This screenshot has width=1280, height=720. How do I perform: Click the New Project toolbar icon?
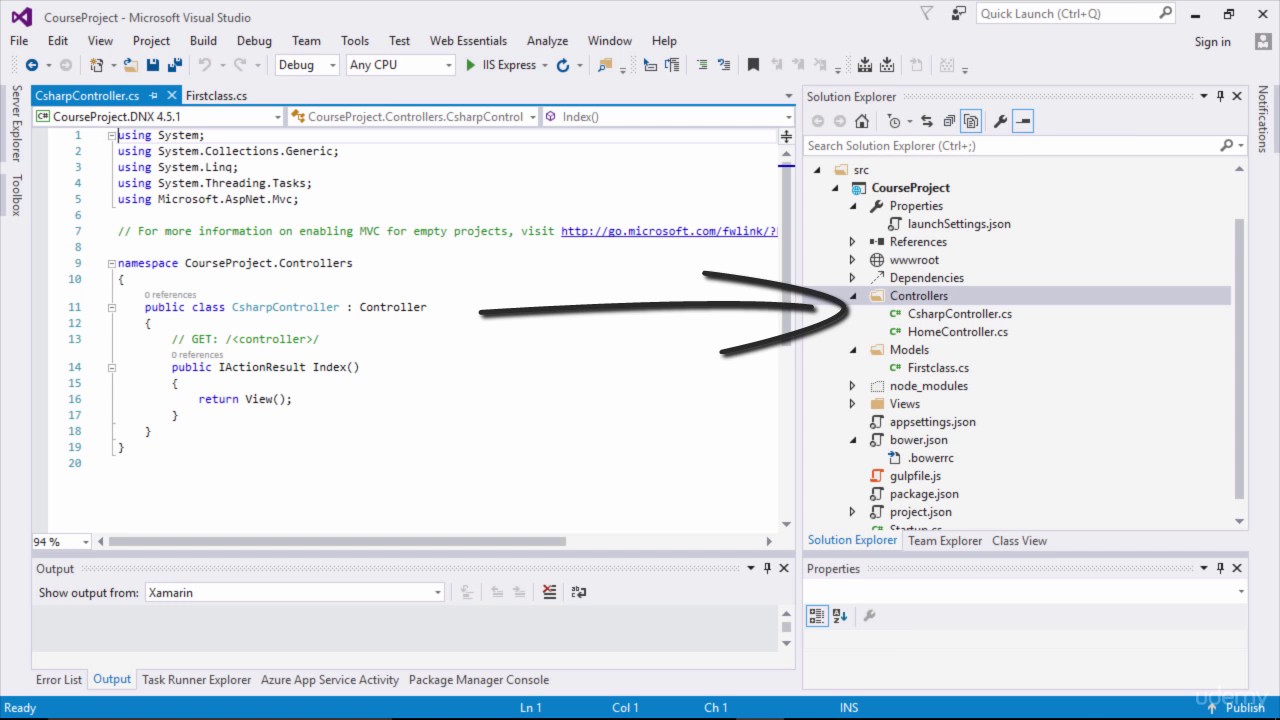coord(96,65)
